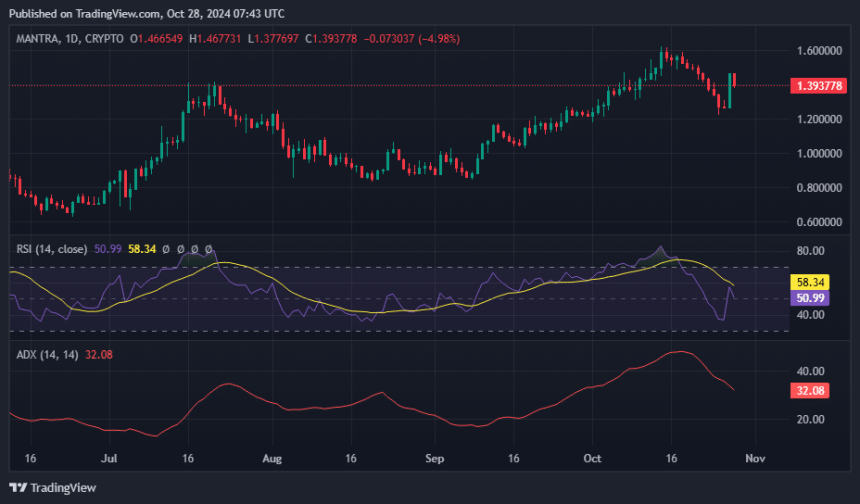Click the MANTRA, 1D, CRYPTO symbol title
The height and width of the screenshot is (504, 860).
[70, 38]
